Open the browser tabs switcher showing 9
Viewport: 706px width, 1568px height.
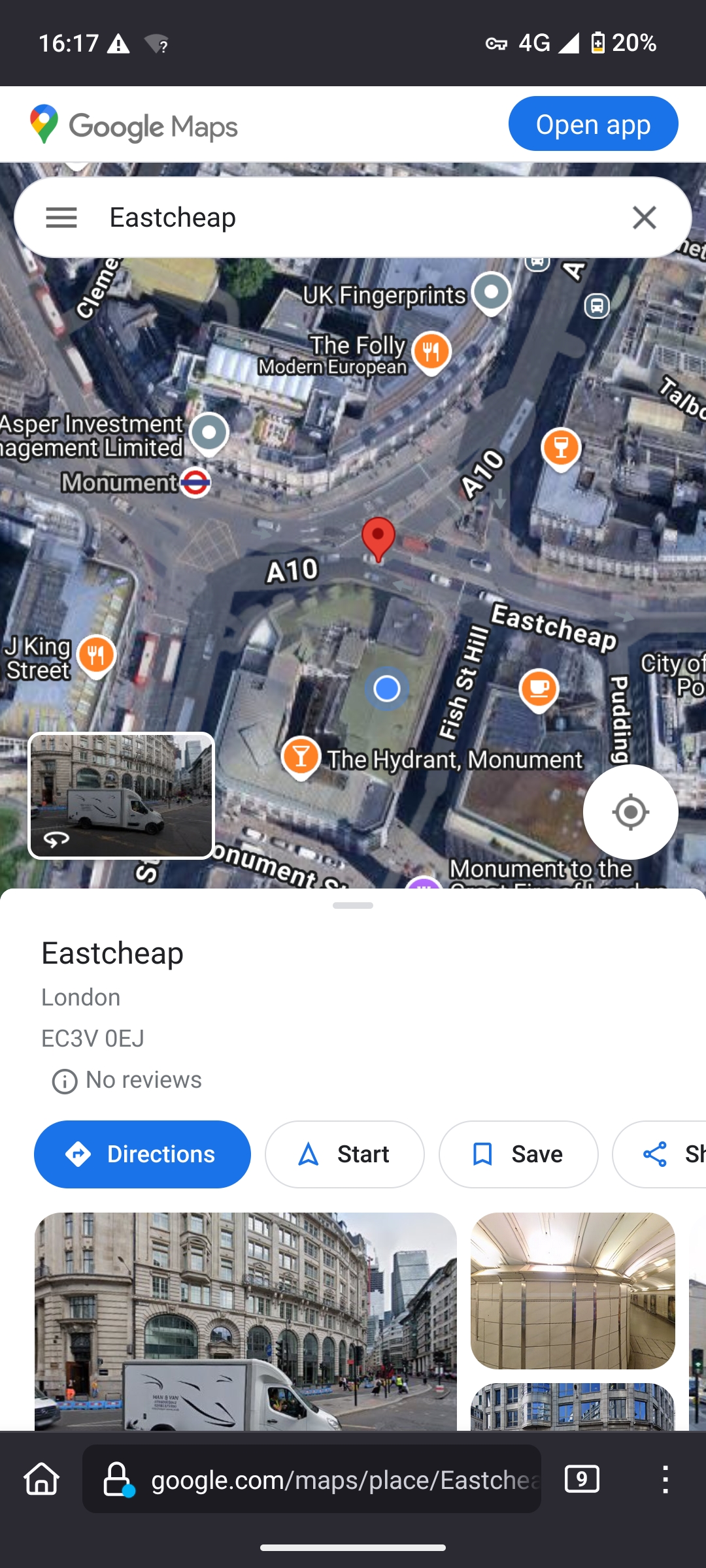[x=582, y=1479]
